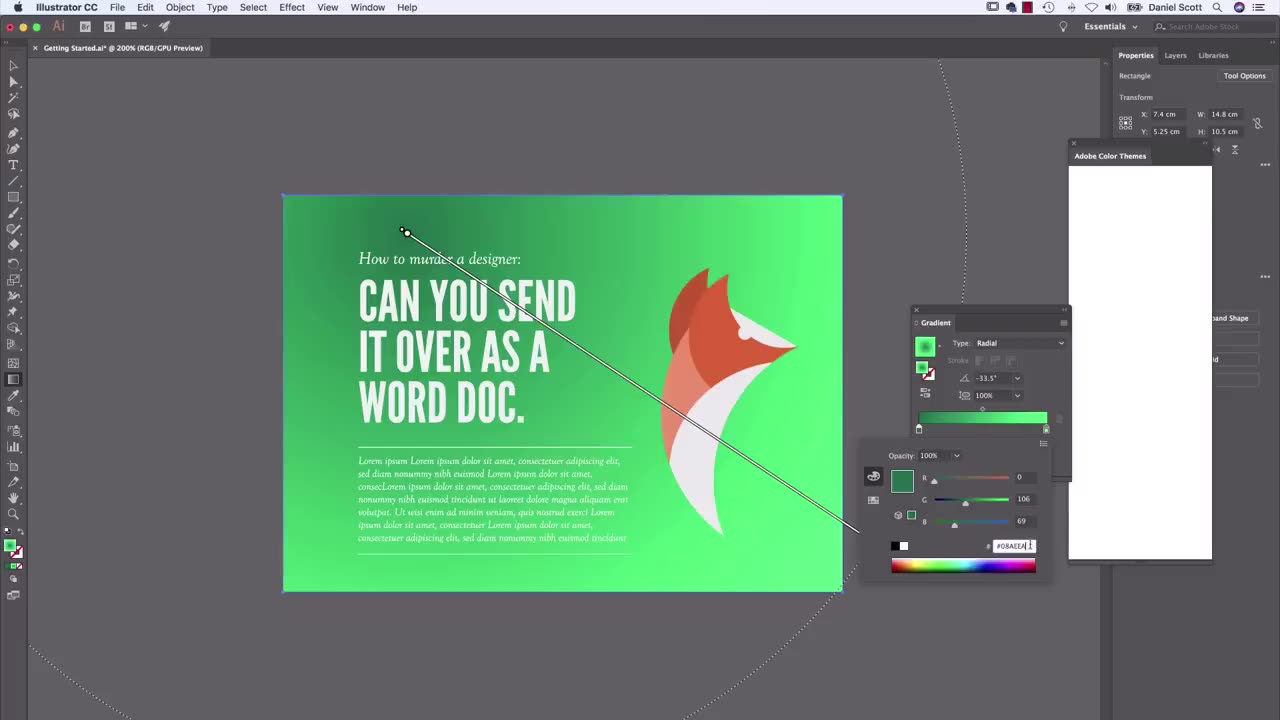Click the W field showing 14.8 cm
The width and height of the screenshot is (1280, 720).
tap(1227, 114)
